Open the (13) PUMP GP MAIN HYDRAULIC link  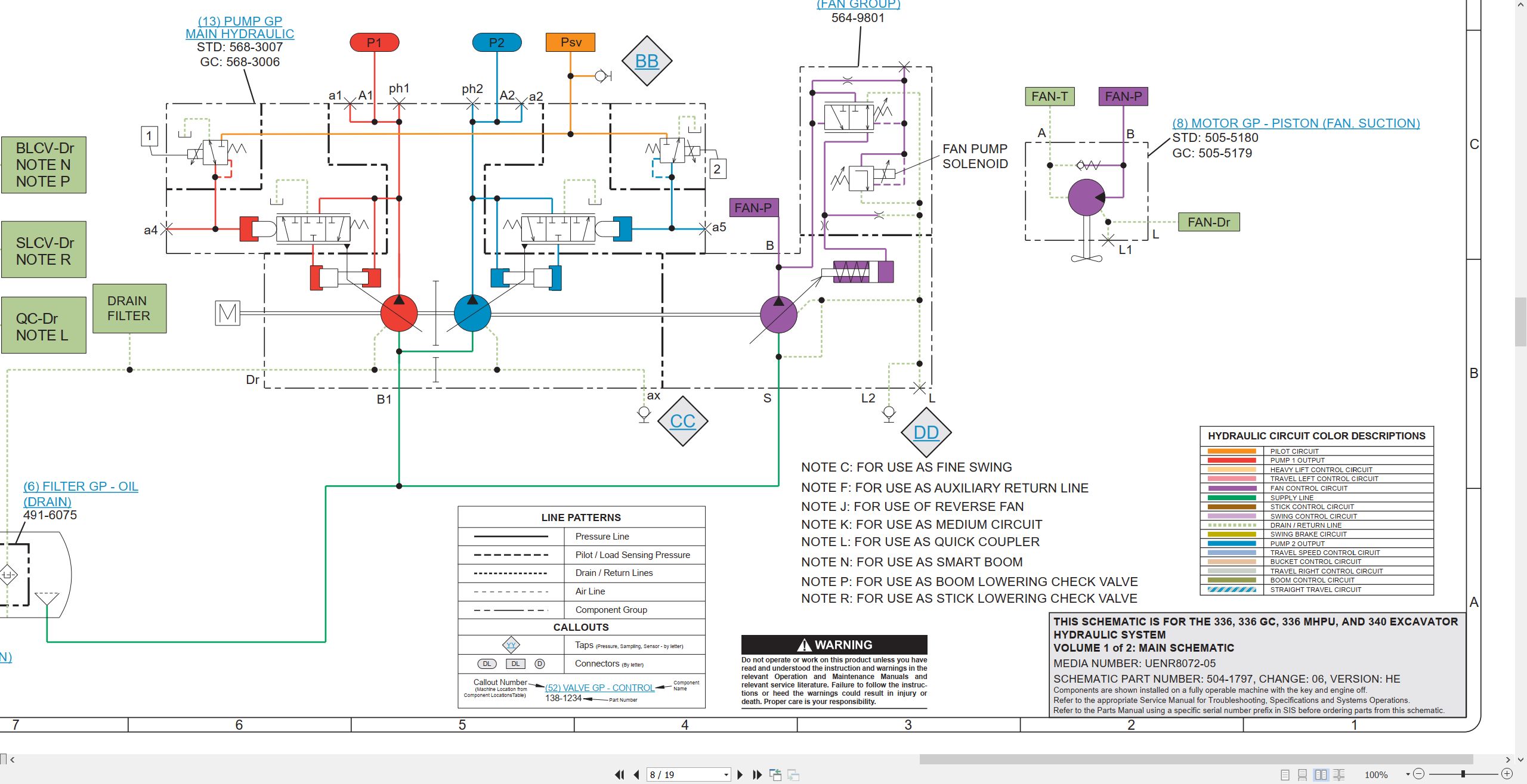coord(240,27)
